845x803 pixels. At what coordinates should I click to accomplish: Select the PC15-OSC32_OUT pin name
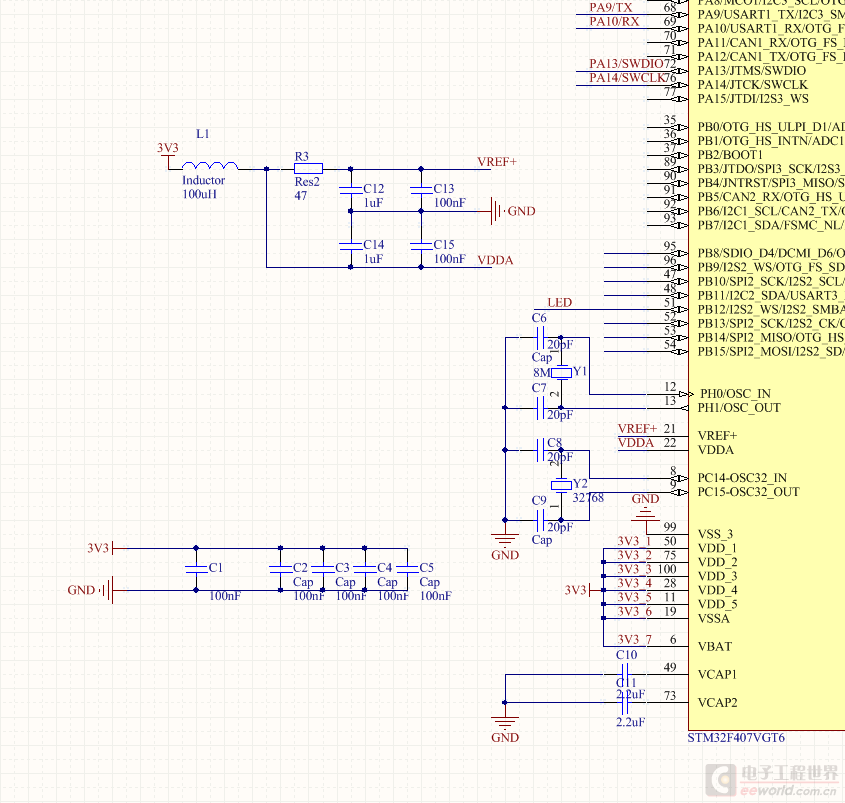point(749,492)
